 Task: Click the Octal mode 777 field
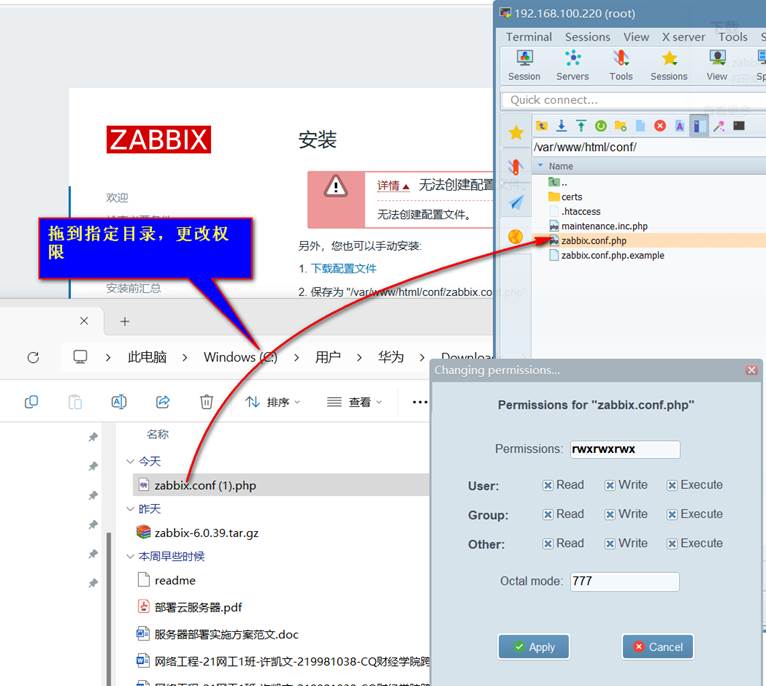624,581
